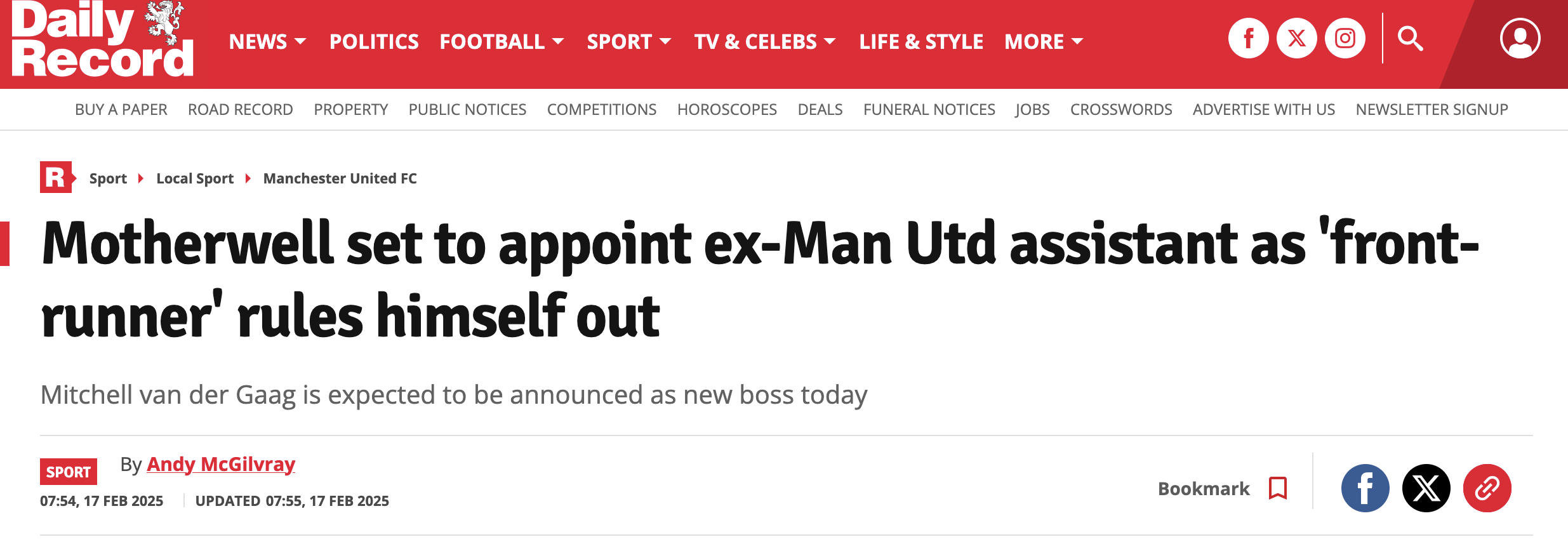Open the Life & Style section
The height and width of the screenshot is (551, 1568).
click(921, 42)
